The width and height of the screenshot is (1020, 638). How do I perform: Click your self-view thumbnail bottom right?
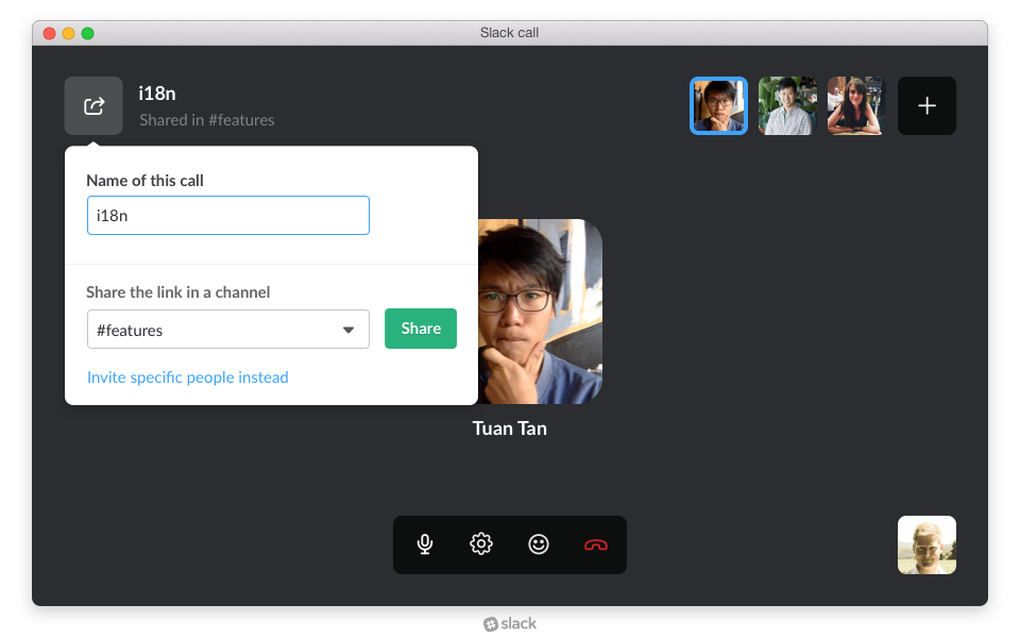point(926,545)
